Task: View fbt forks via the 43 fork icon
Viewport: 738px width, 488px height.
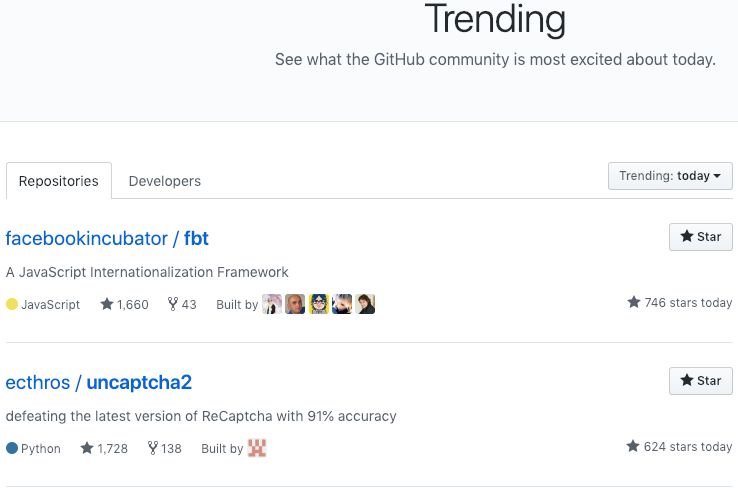Action: (173, 304)
